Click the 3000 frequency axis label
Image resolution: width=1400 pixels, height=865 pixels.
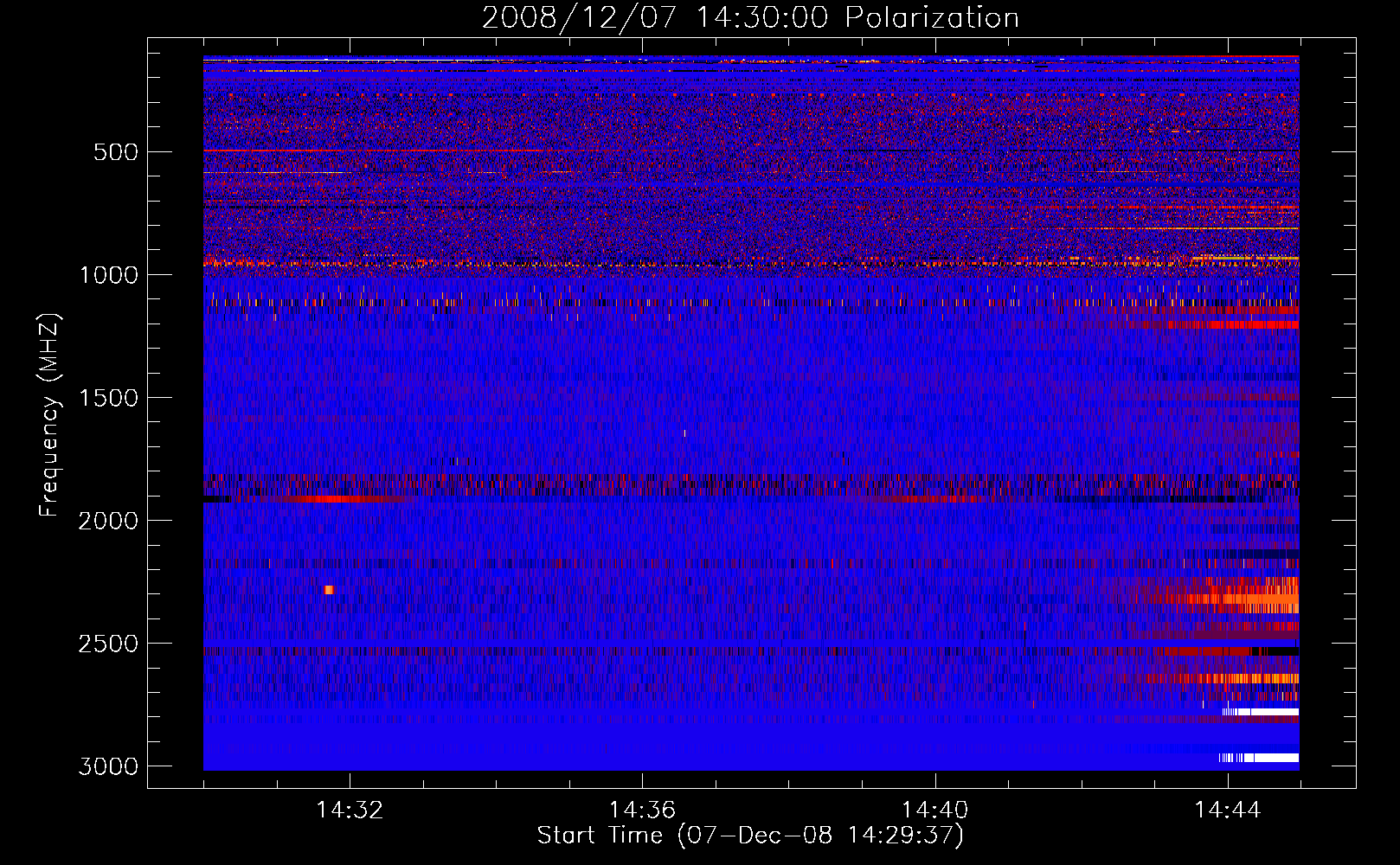(108, 766)
